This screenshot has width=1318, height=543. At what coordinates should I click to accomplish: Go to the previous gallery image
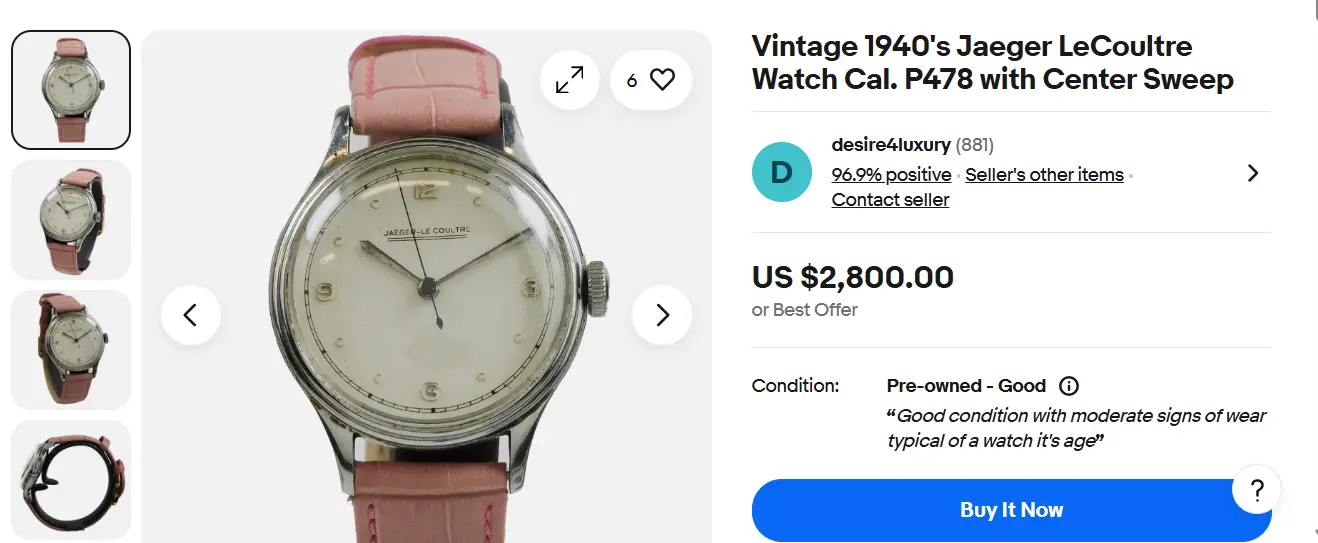[190, 315]
